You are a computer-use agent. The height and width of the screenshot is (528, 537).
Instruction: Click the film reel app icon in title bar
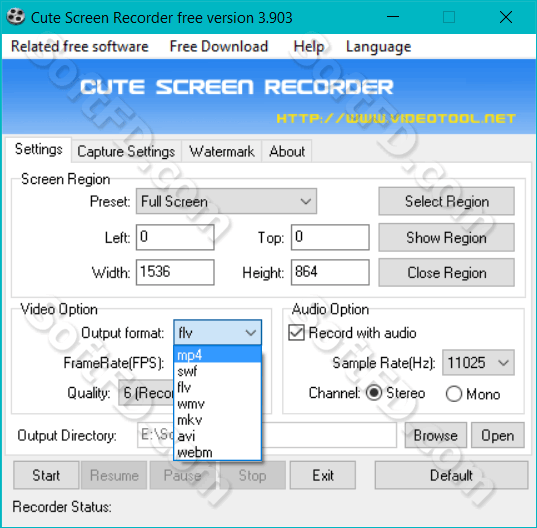tap(16, 17)
